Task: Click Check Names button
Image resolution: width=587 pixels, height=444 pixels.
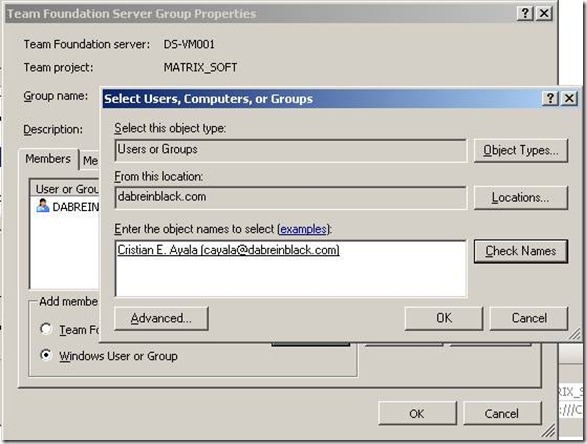Action: pos(521,251)
